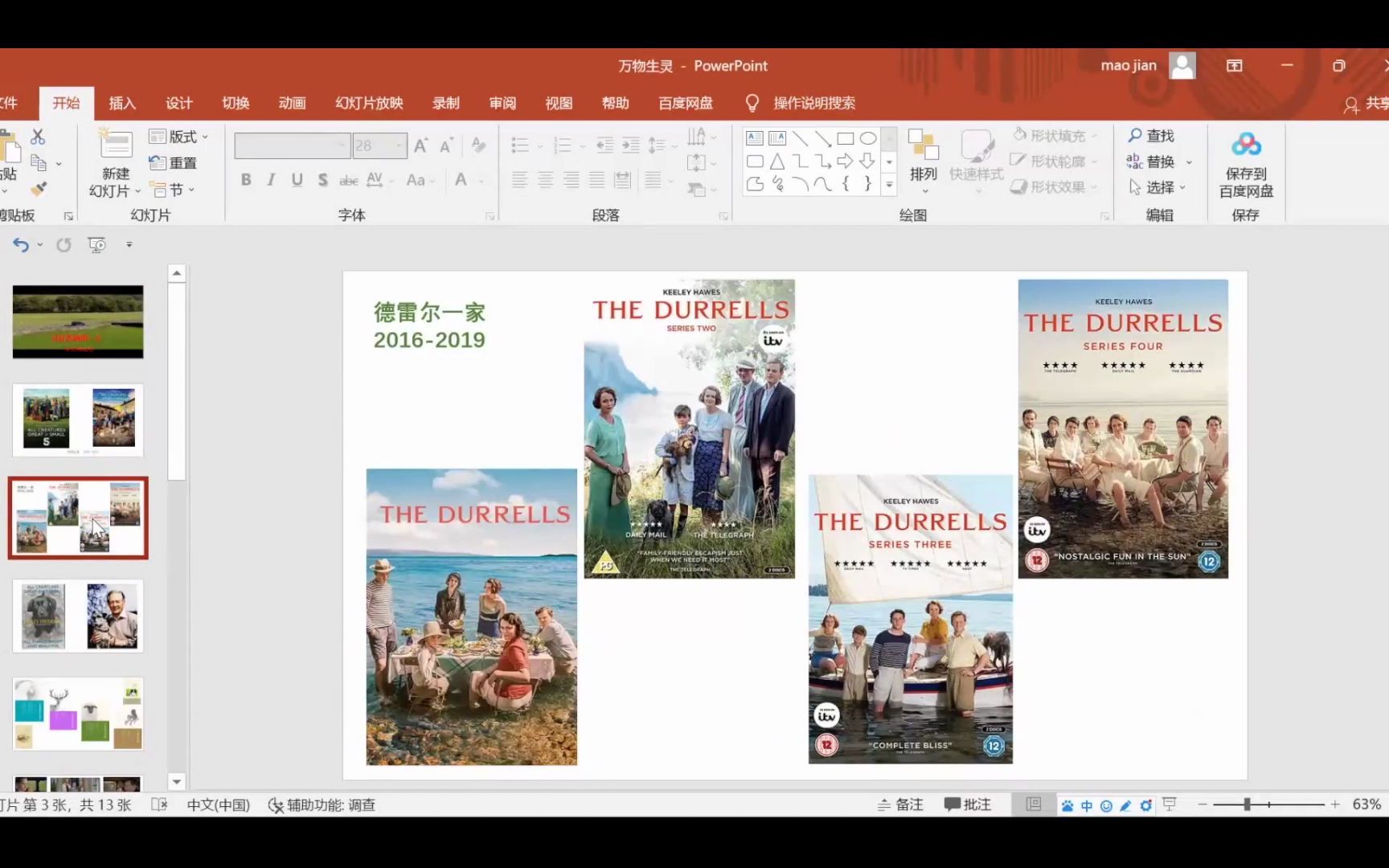This screenshot has width=1389, height=868.
Task: Open the Arrange (排列) dropdown
Action: [x=924, y=161]
